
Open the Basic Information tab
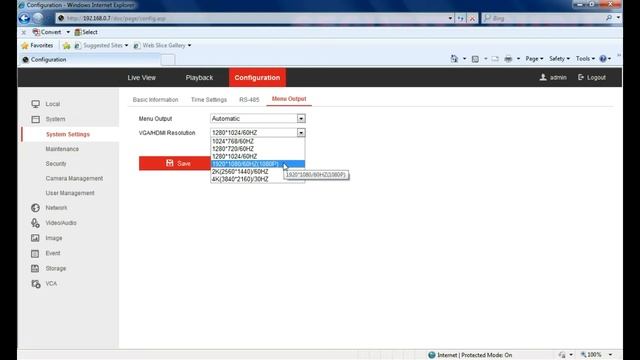[156, 100]
